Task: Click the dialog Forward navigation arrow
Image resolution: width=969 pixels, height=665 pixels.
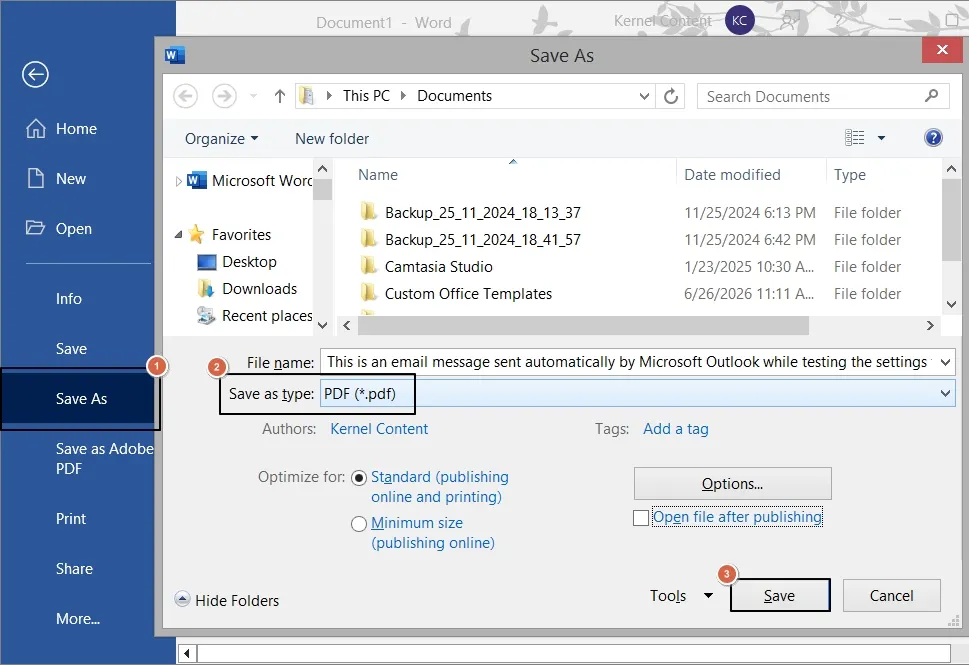Action: pyautogui.click(x=224, y=96)
